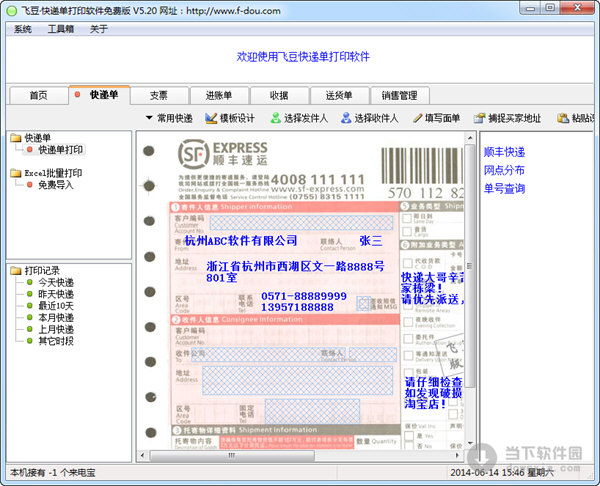This screenshot has width=600, height=486.
Task: Open 最近10天 print records
Action: tap(51, 306)
